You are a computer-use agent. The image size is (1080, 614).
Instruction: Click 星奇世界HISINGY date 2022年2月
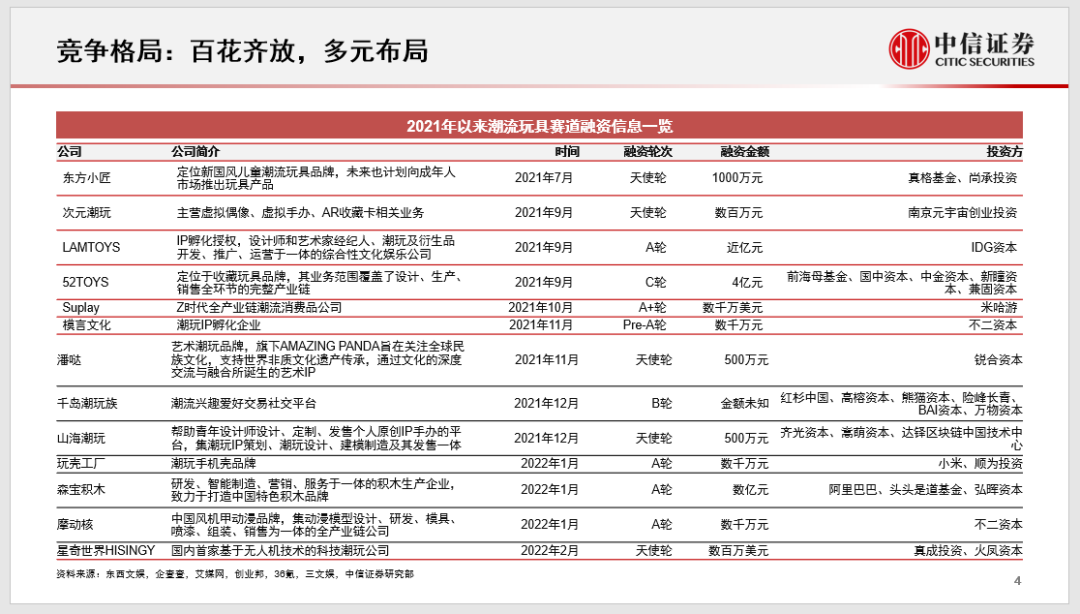[549, 551]
